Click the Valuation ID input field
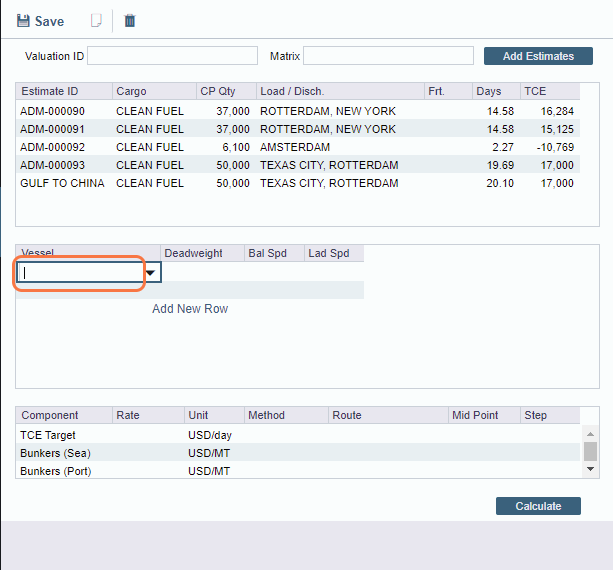 click(x=172, y=56)
